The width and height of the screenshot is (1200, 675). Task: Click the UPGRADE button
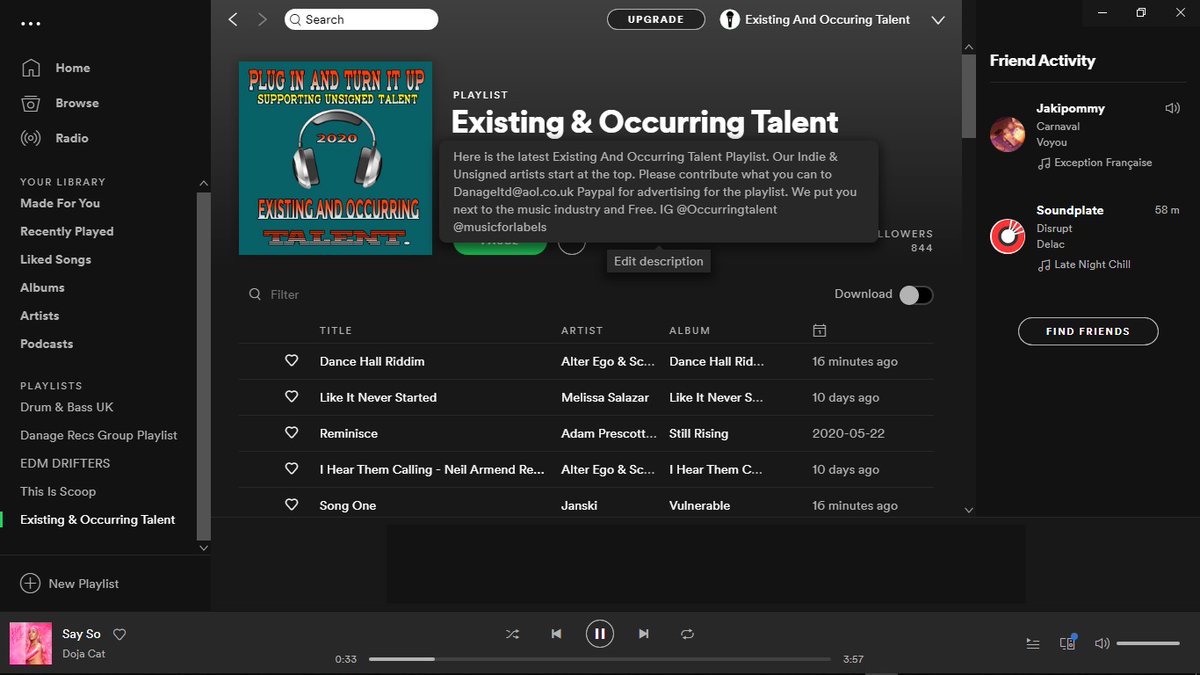pos(656,19)
